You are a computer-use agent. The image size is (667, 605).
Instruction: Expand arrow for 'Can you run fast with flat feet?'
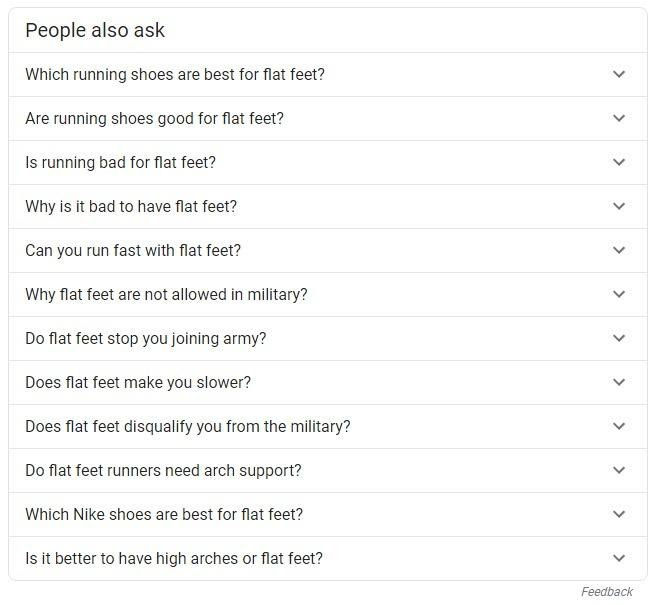click(619, 250)
